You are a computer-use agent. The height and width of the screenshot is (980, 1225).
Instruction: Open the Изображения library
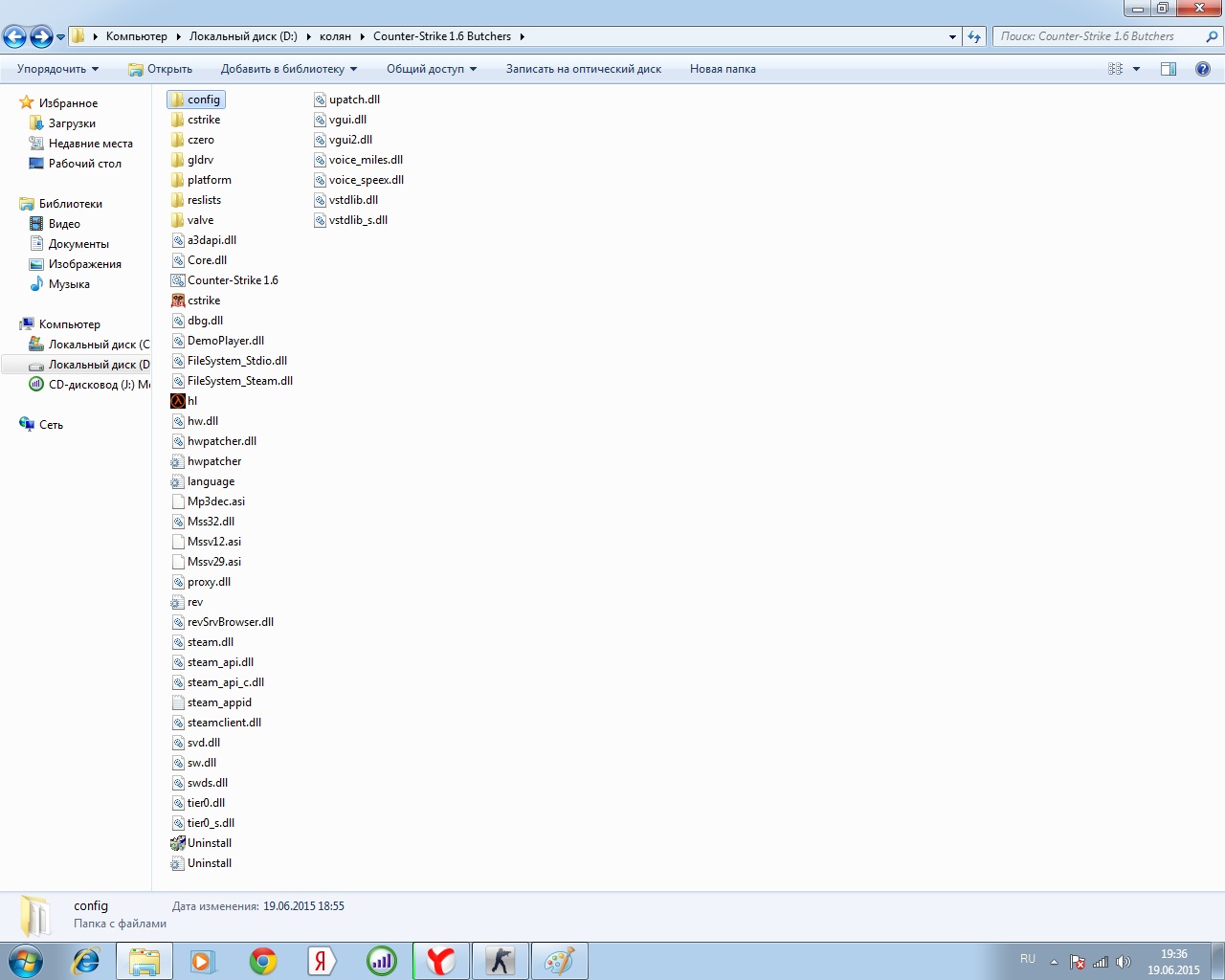85,264
